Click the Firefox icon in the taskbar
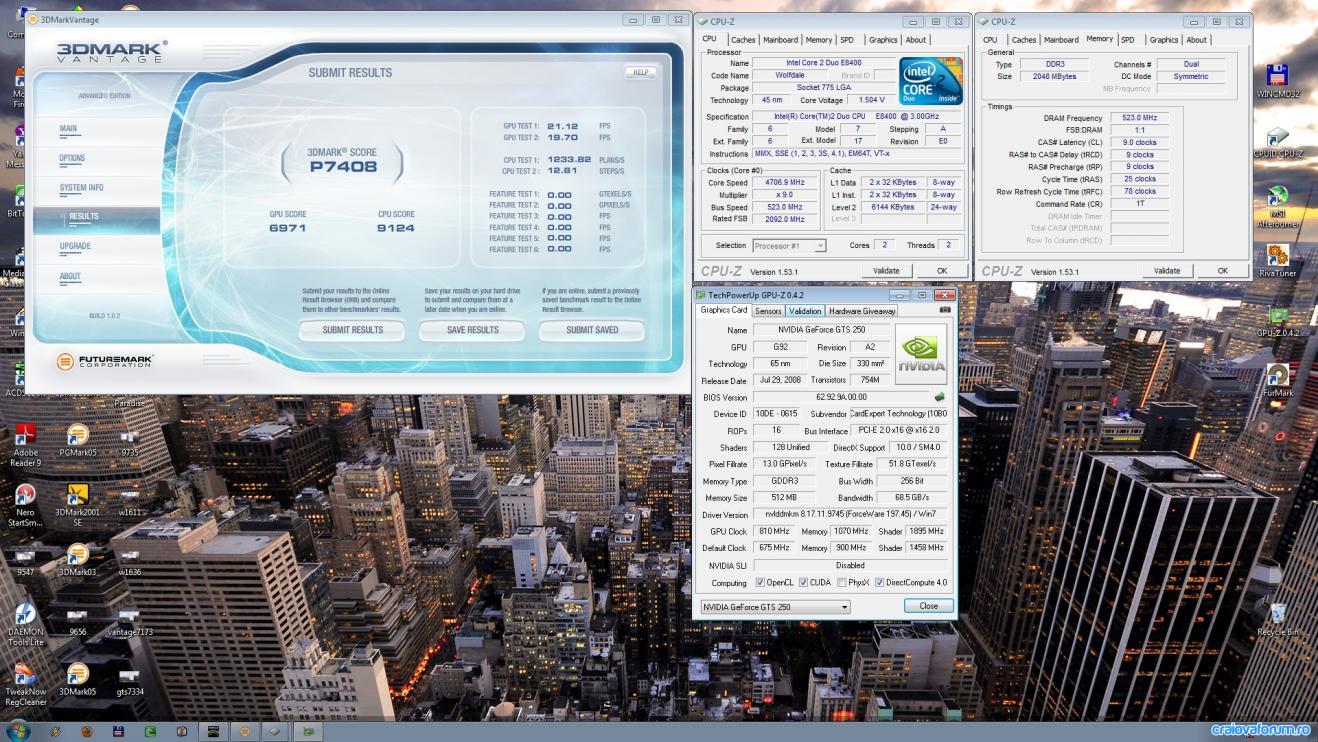The height and width of the screenshot is (742, 1318). pyautogui.click(x=87, y=731)
